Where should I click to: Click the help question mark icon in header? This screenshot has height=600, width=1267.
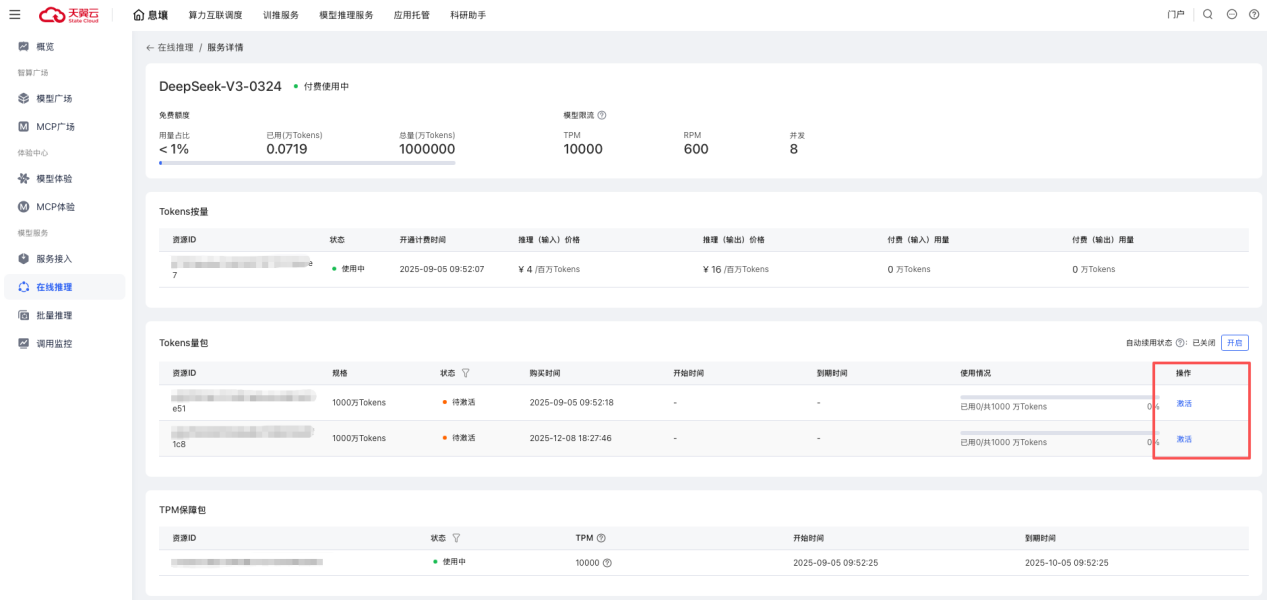[1254, 15]
